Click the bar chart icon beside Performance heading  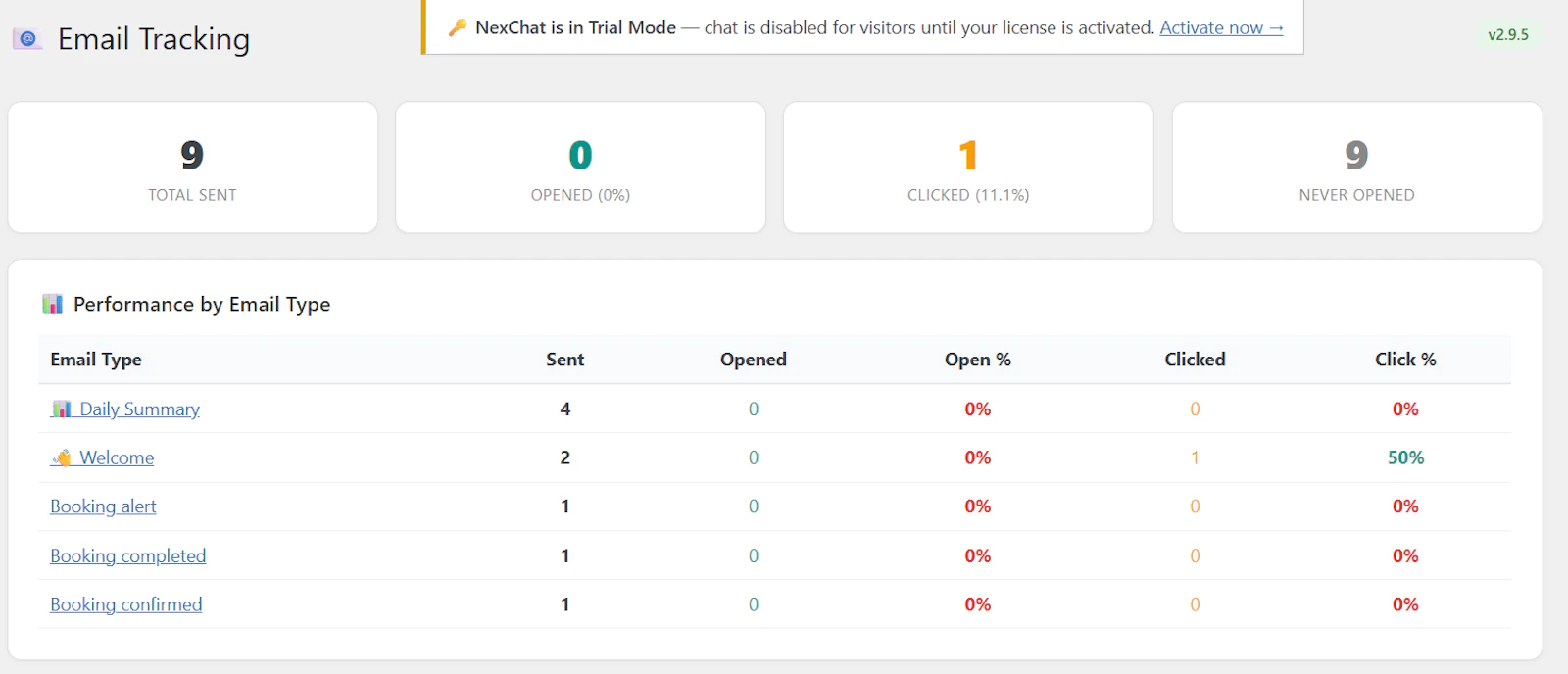[53, 304]
